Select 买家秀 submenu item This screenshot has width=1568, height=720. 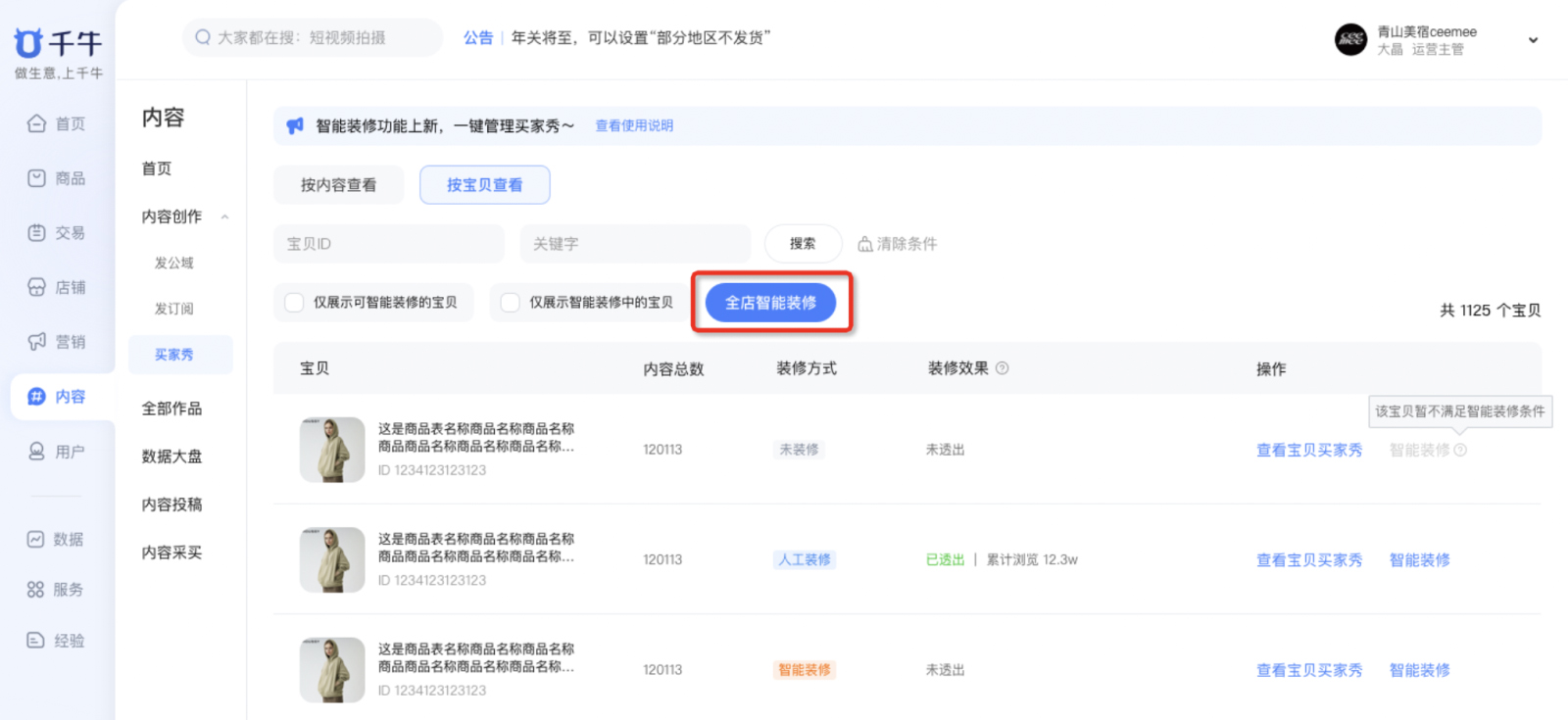[180, 355]
